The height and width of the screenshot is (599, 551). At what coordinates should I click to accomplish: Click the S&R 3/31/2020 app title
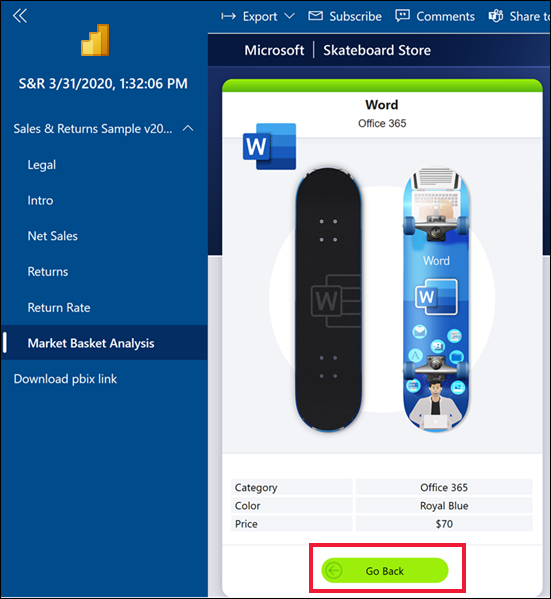click(103, 84)
